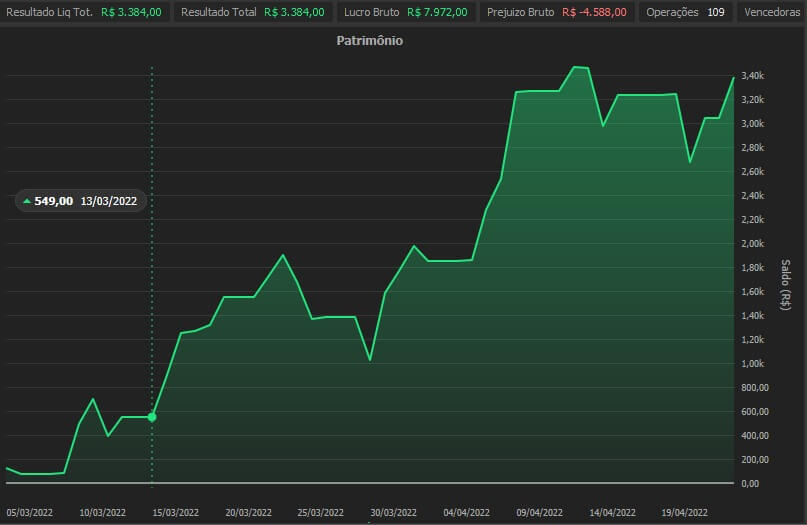Click the 10/03/2022 x-axis date label
Screen dimensions: 807x525
(103, 512)
